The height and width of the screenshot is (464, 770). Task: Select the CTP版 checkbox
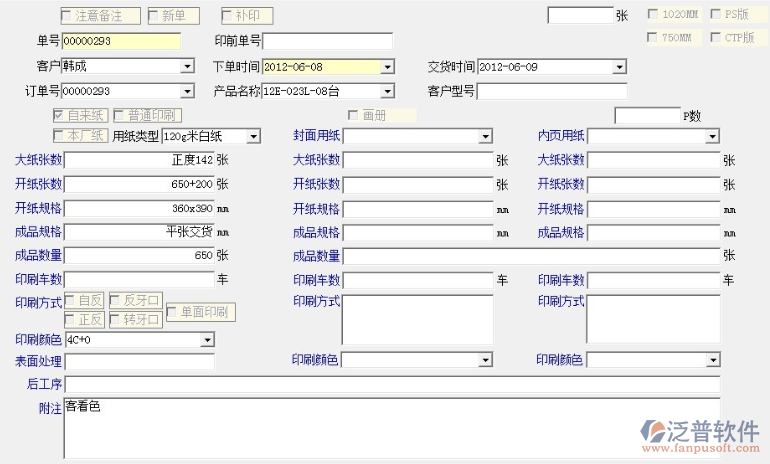[716, 38]
